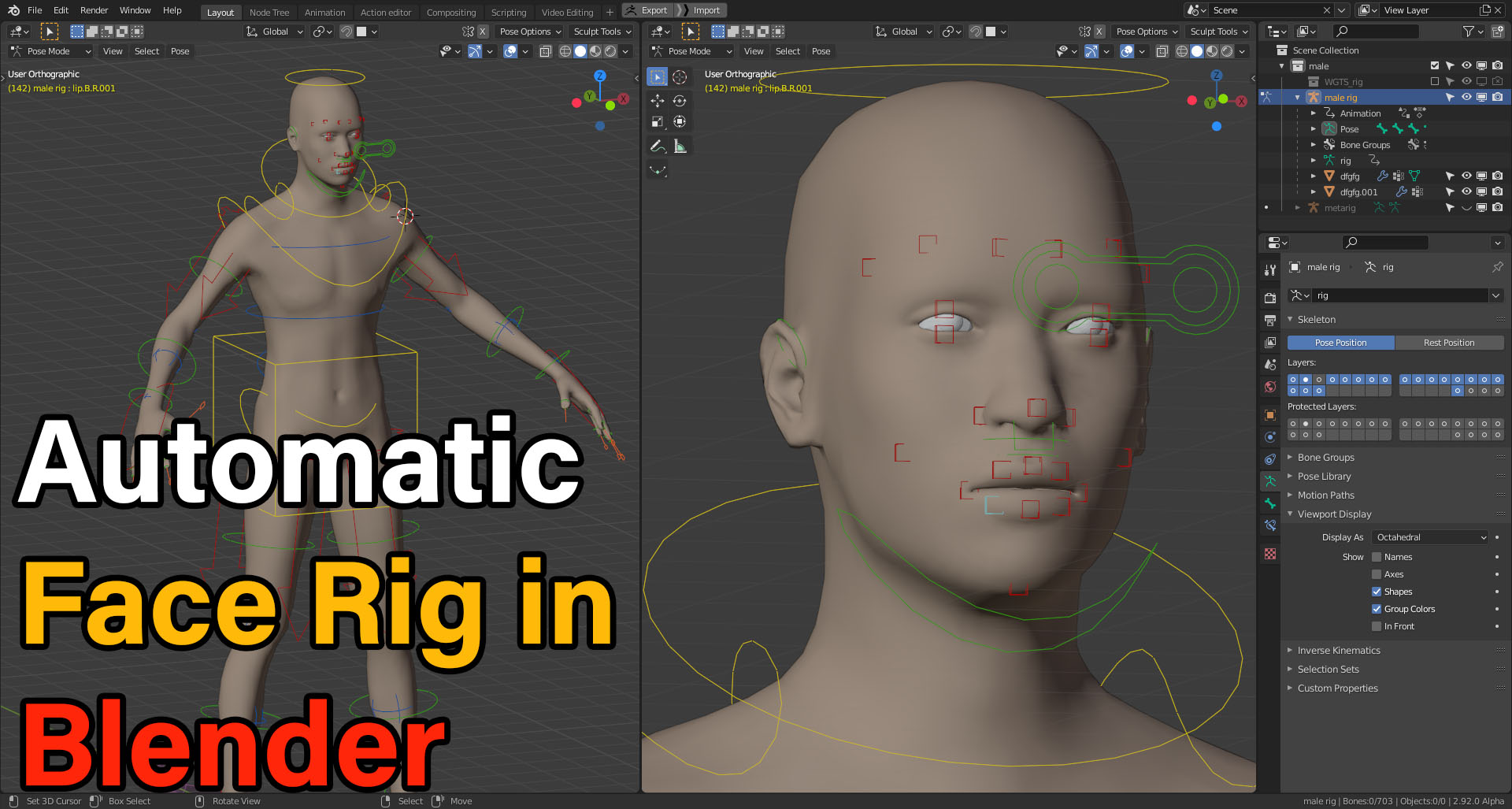1512x809 pixels.
Task: Open the Motion Paths panel header
Action: (1326, 495)
